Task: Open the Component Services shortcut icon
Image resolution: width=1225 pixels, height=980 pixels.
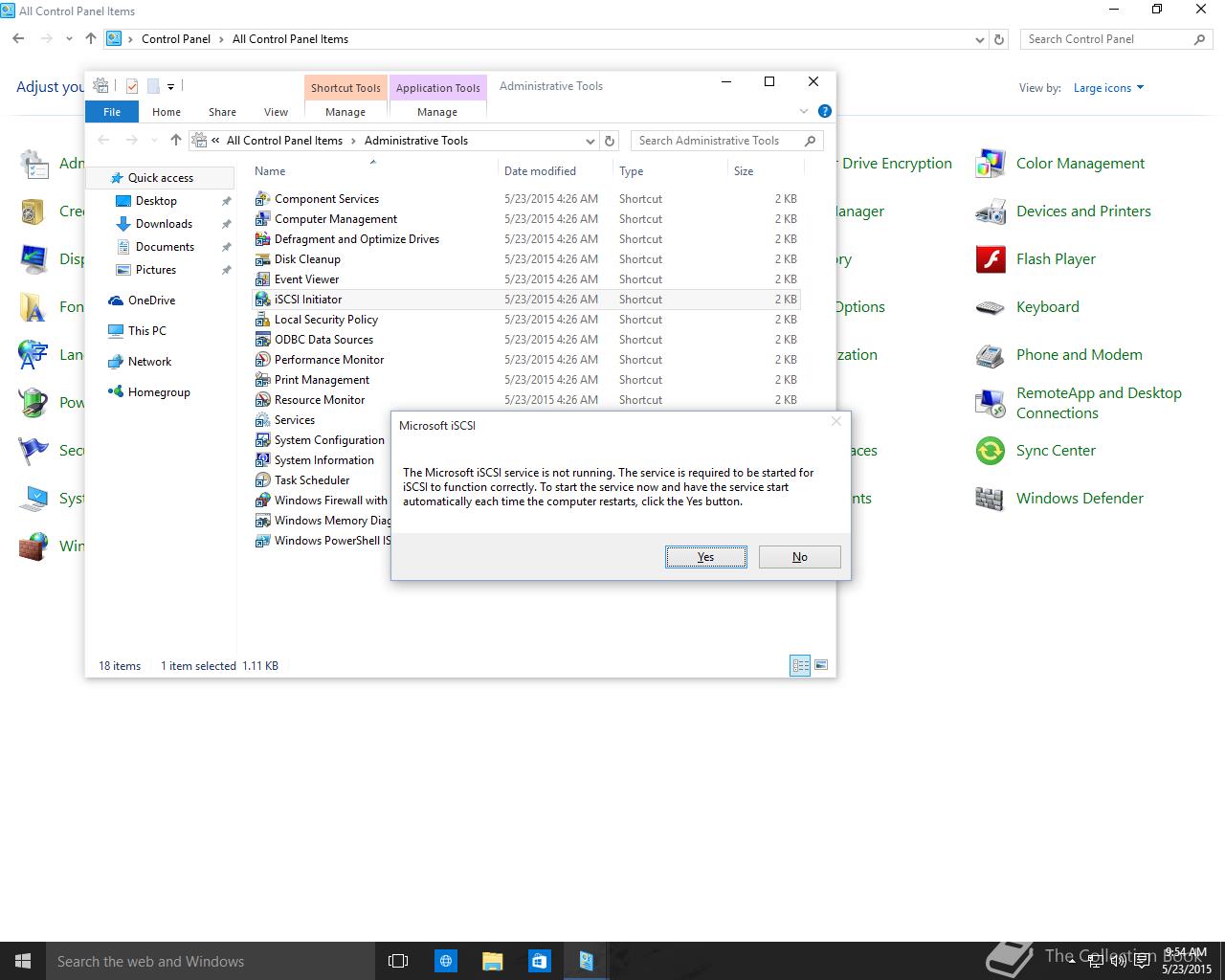Action: tap(262, 199)
